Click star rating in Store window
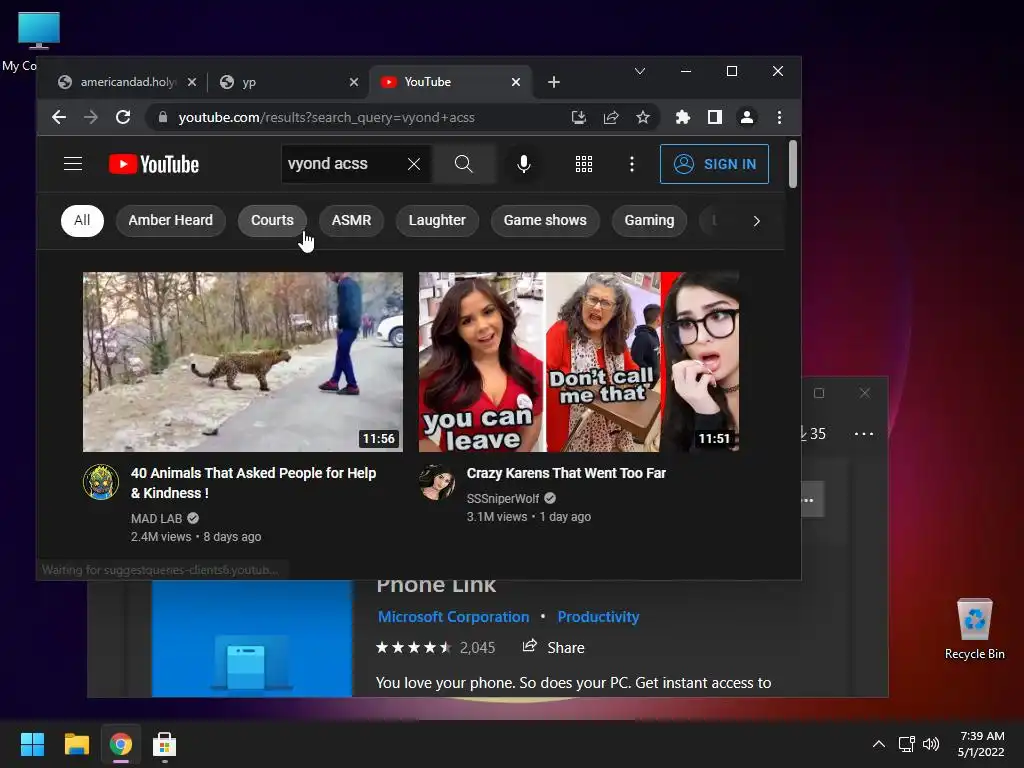Image resolution: width=1024 pixels, height=768 pixels. 414,647
